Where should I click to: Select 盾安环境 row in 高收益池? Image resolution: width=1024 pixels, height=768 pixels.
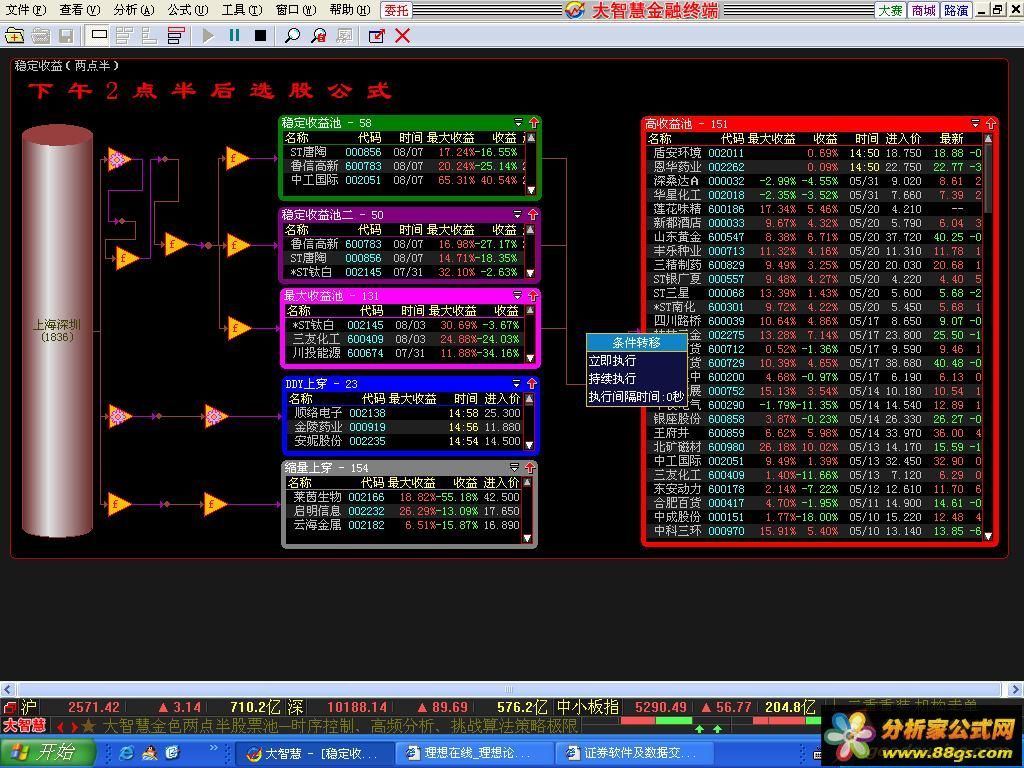point(814,153)
